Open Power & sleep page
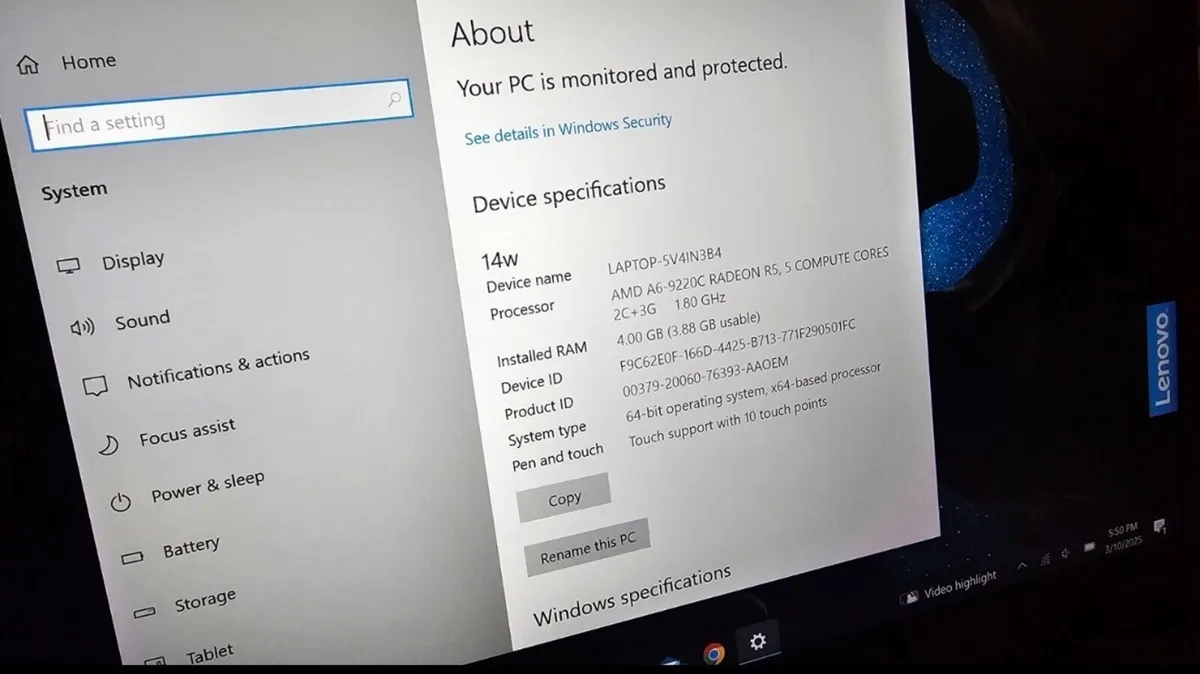 208,487
